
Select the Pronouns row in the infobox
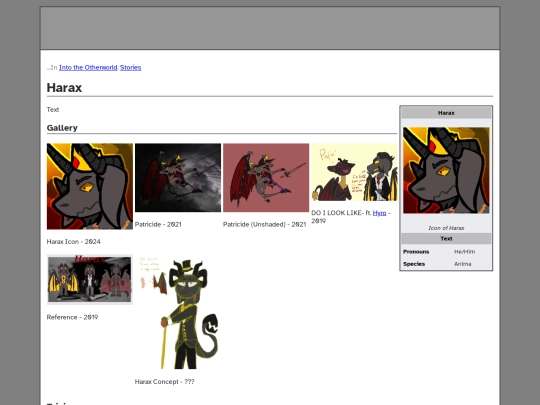446,252
